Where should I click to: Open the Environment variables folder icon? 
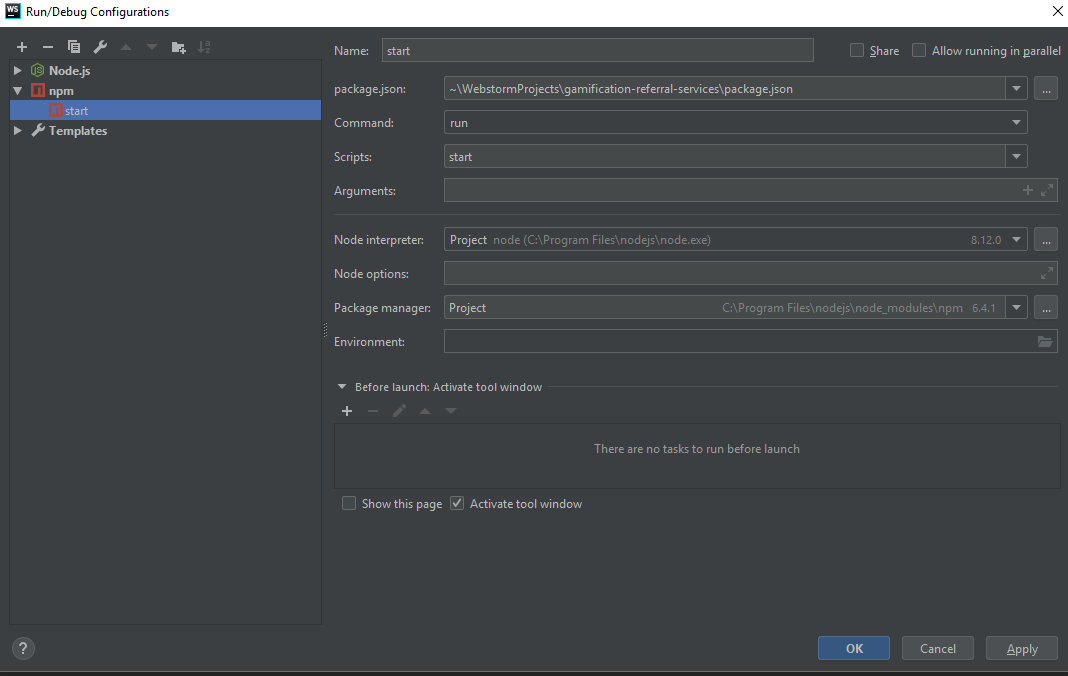click(1045, 341)
